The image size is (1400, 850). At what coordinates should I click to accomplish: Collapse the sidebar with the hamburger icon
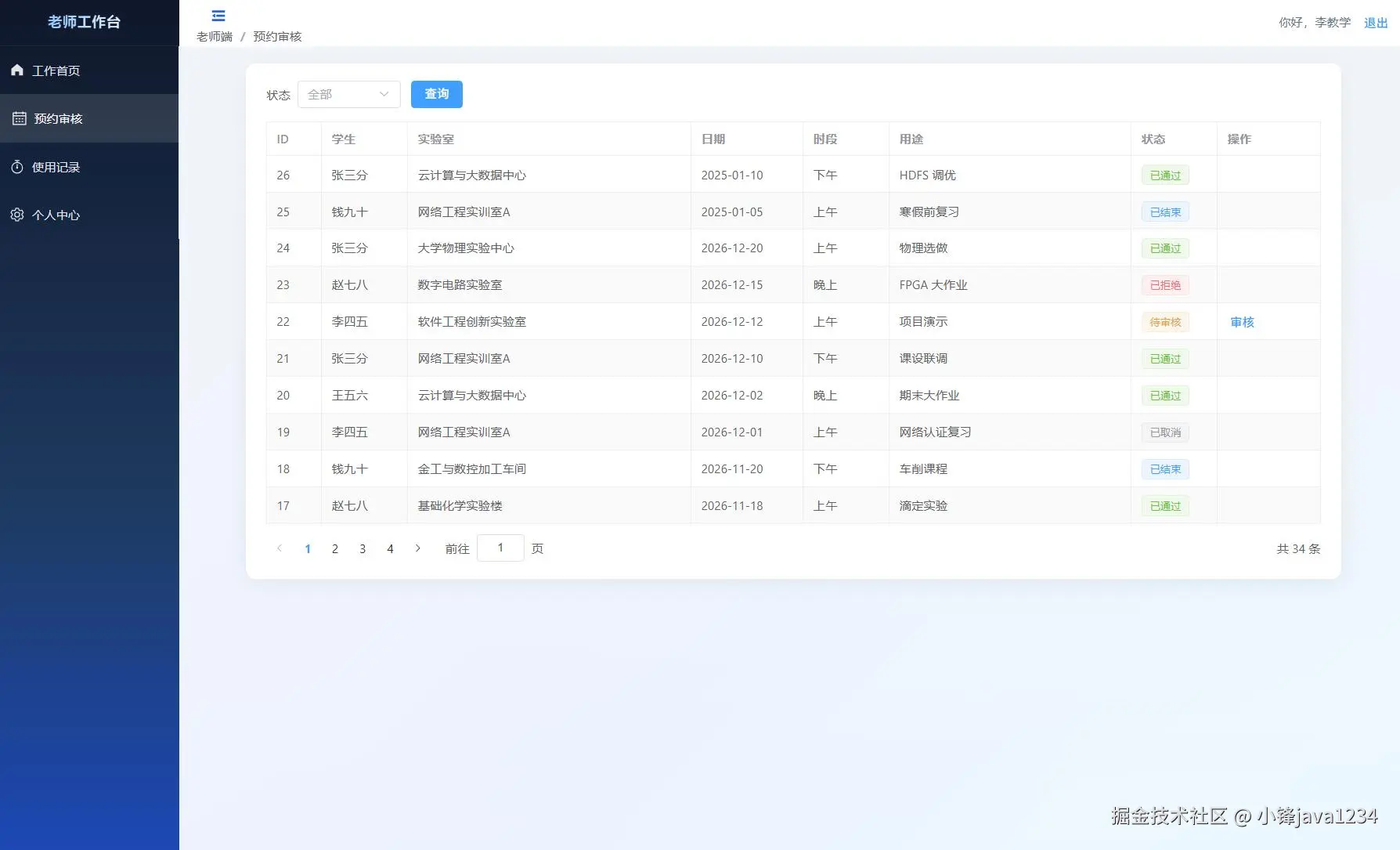218,16
